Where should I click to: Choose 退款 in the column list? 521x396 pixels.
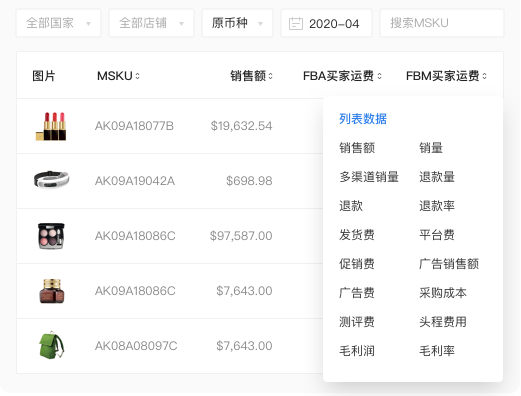pos(351,206)
